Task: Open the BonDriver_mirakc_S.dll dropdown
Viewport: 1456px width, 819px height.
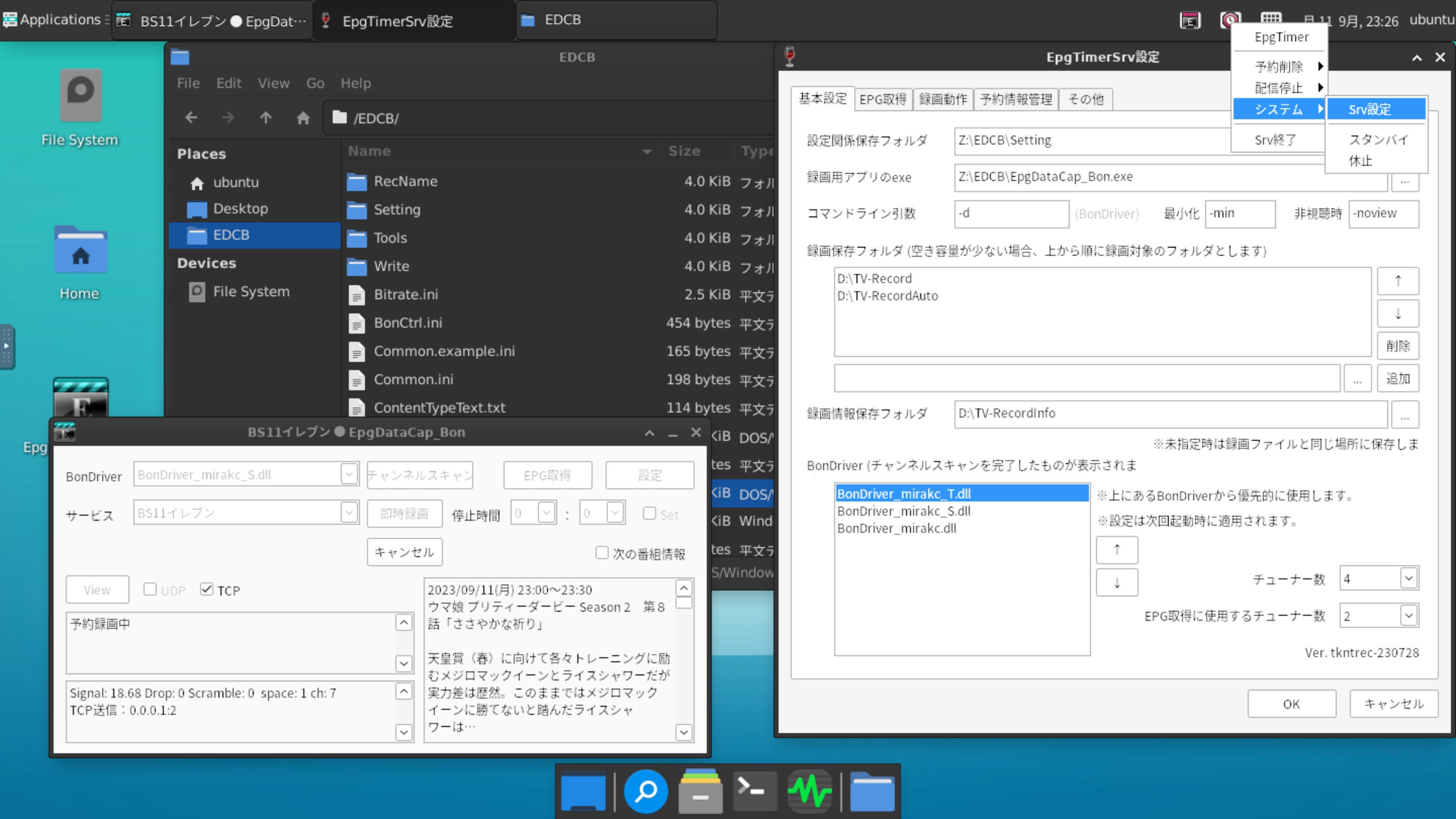Action: click(x=349, y=475)
